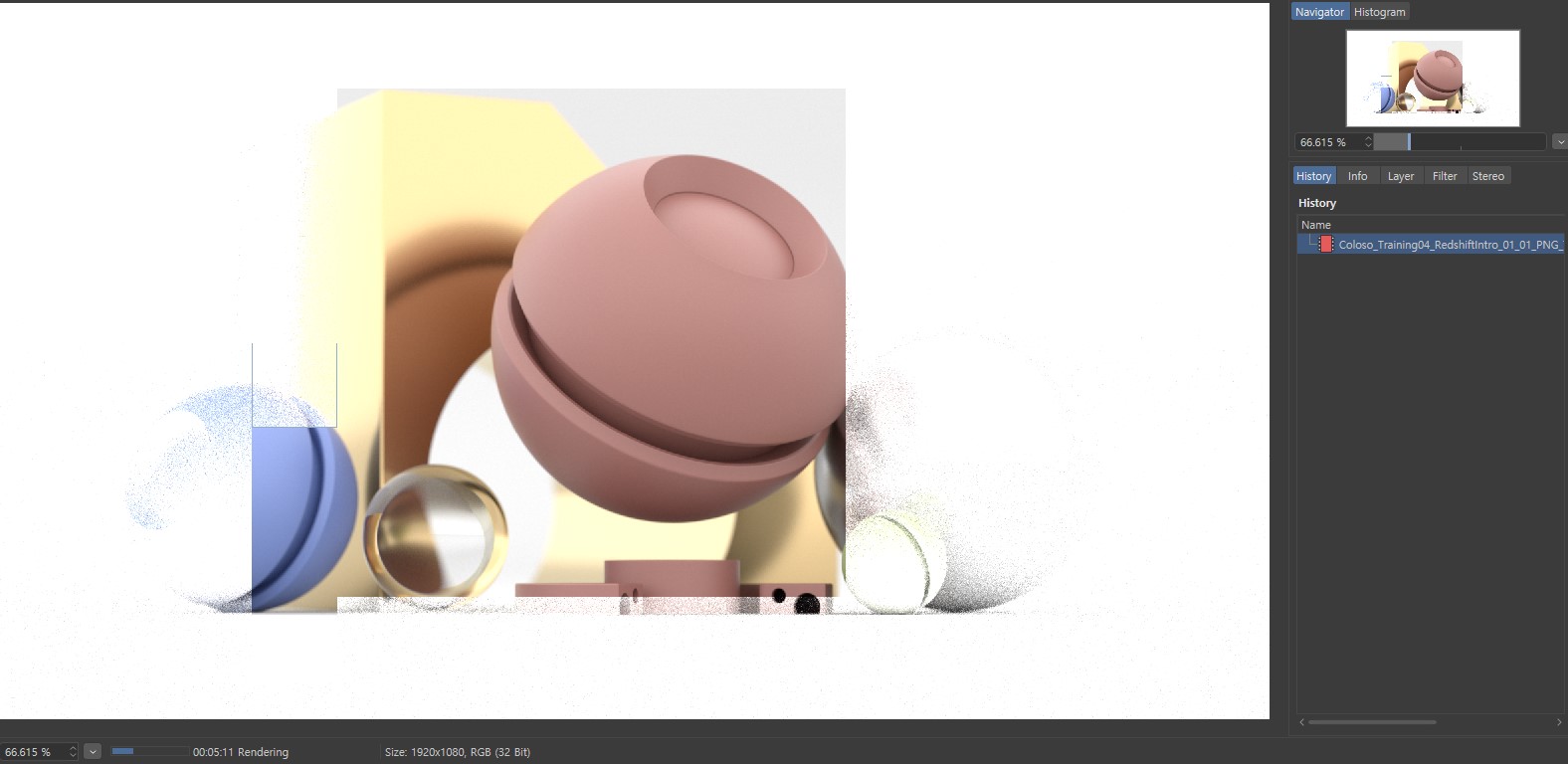Image resolution: width=1568 pixels, height=764 pixels.
Task: Open the Navigator zoom preset dropdown
Action: [1559, 142]
